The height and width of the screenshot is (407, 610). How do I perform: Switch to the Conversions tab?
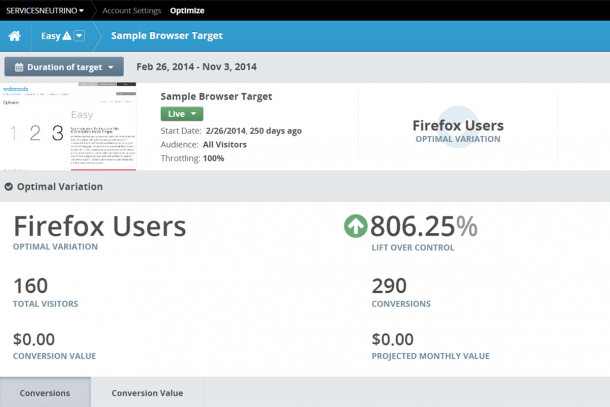click(45, 392)
